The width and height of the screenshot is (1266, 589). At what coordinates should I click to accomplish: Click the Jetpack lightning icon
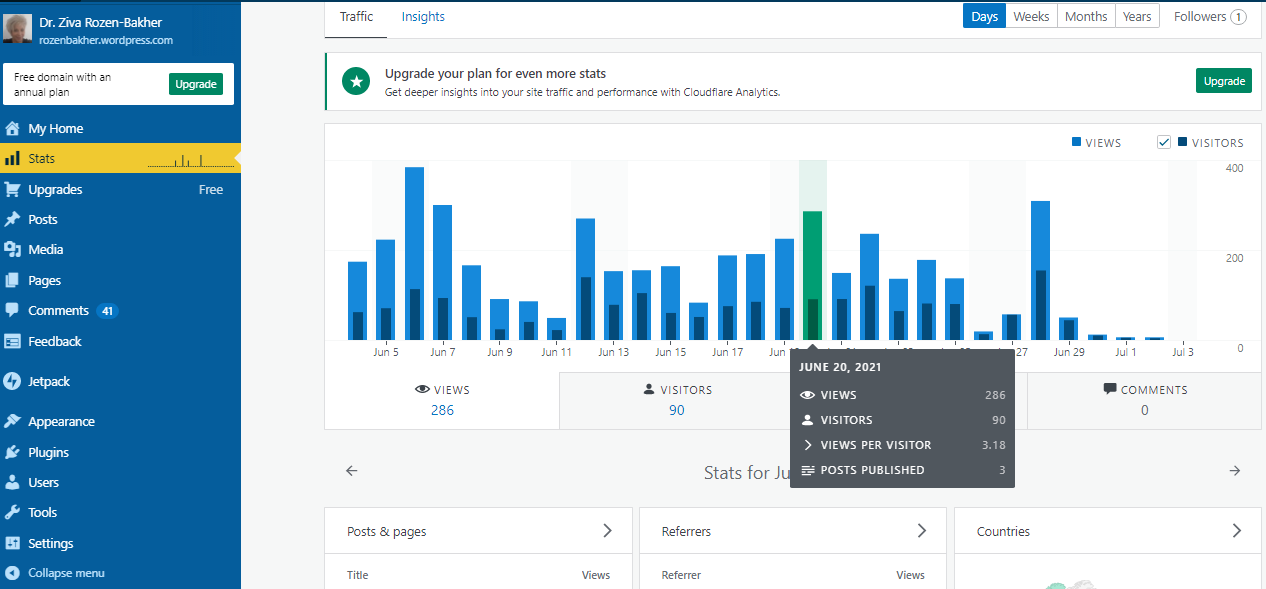(x=12, y=381)
